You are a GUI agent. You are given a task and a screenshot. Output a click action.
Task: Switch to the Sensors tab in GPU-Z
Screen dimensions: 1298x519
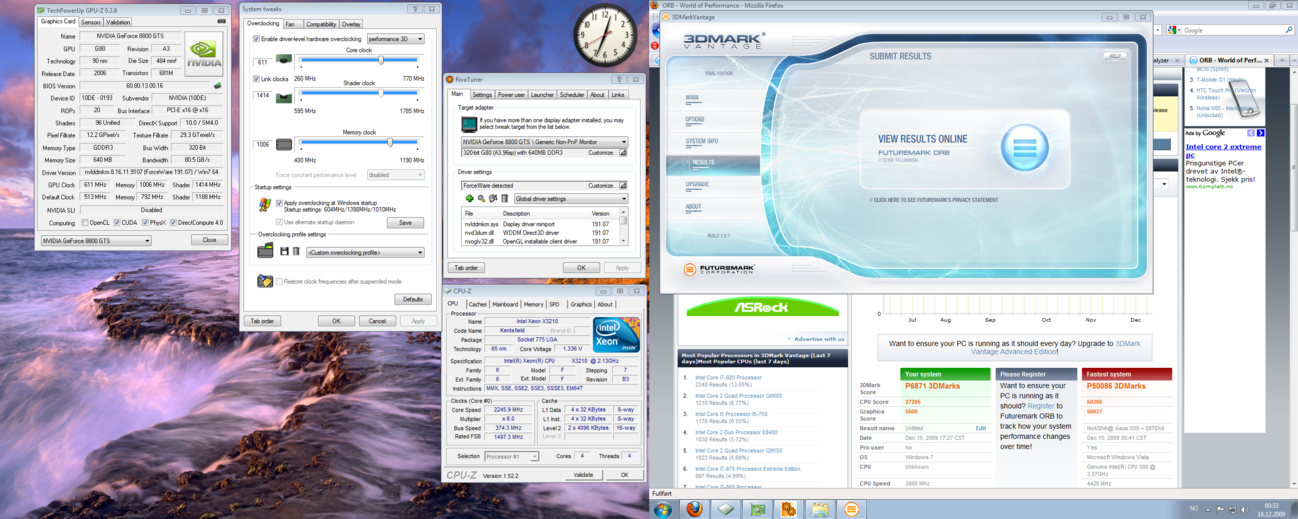point(90,22)
